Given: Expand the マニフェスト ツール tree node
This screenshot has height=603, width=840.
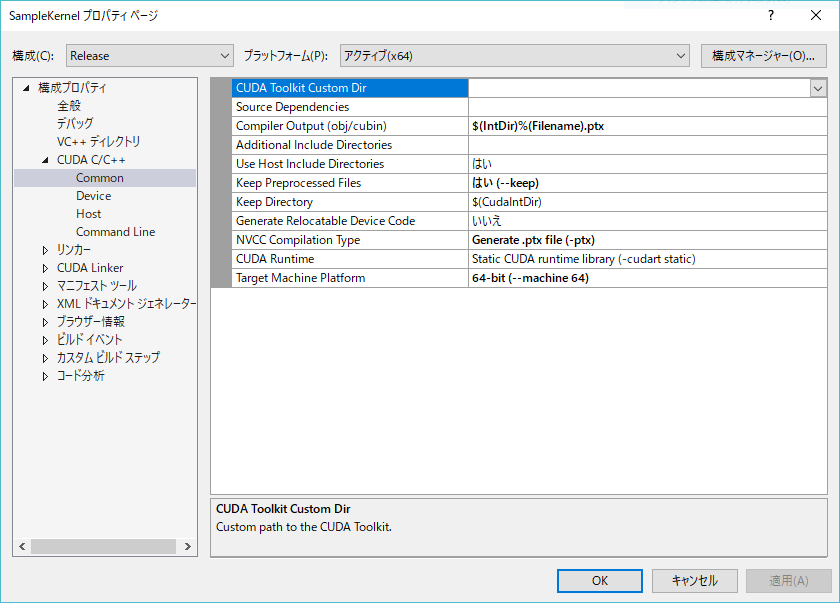Looking at the screenshot, I should coord(44,286).
